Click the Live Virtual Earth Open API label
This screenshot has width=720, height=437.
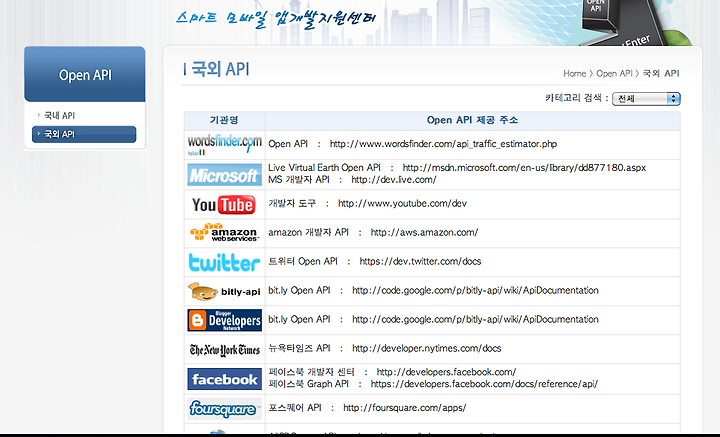(324, 168)
